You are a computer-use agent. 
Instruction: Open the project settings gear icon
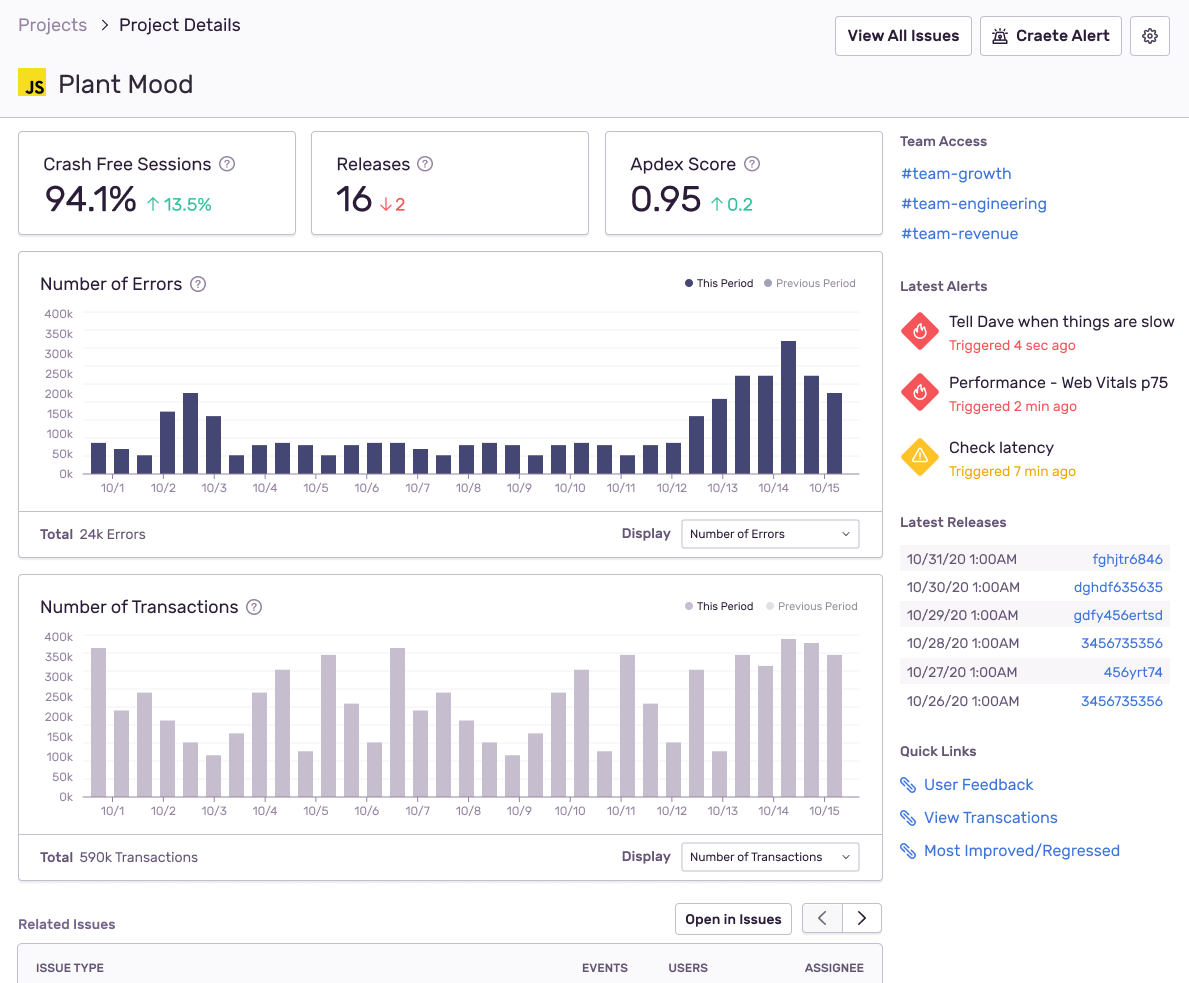pos(1150,36)
